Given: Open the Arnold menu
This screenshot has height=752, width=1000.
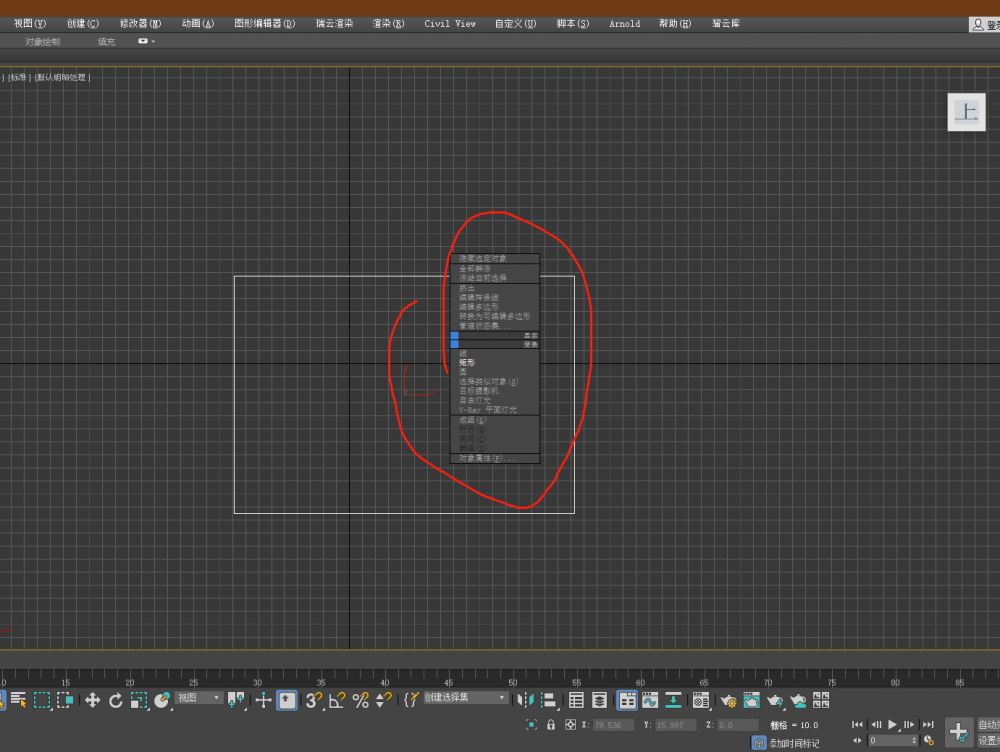Looking at the screenshot, I should pyautogui.click(x=625, y=24).
